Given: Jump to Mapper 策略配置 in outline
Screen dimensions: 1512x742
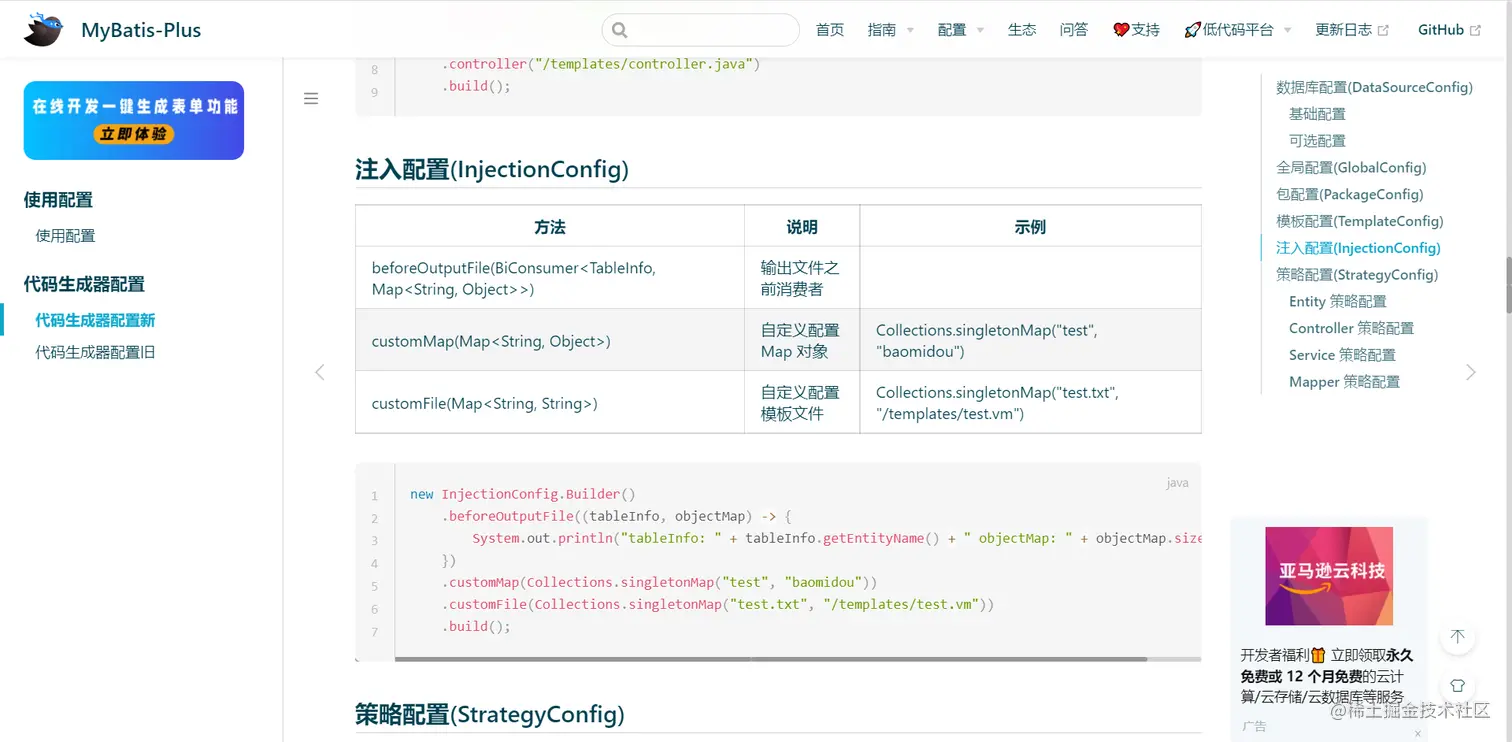Looking at the screenshot, I should [x=1344, y=382].
